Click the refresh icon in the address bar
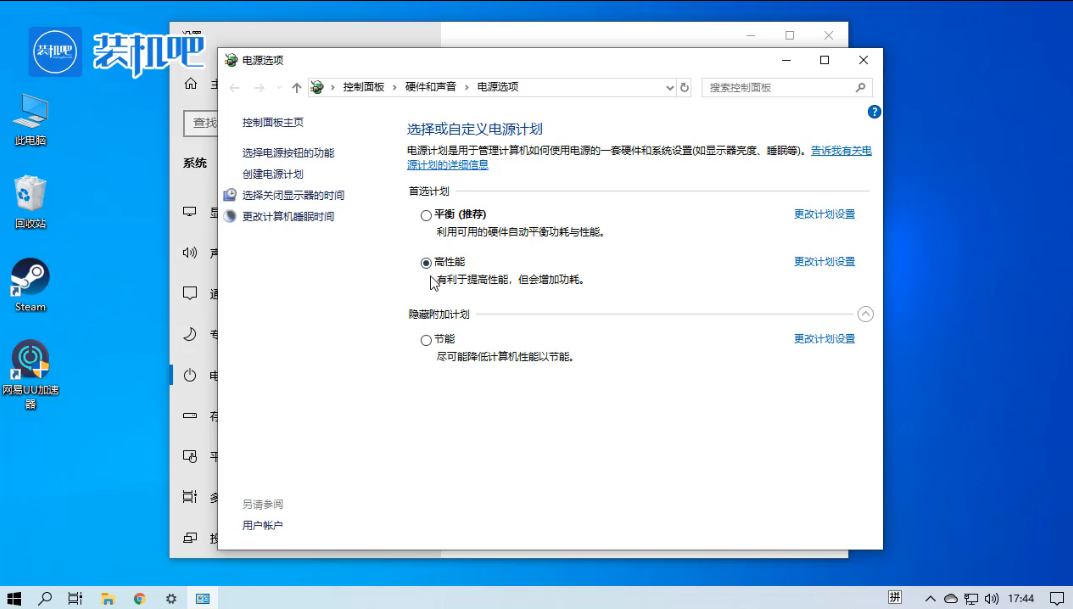The width and height of the screenshot is (1073, 609). click(x=684, y=87)
